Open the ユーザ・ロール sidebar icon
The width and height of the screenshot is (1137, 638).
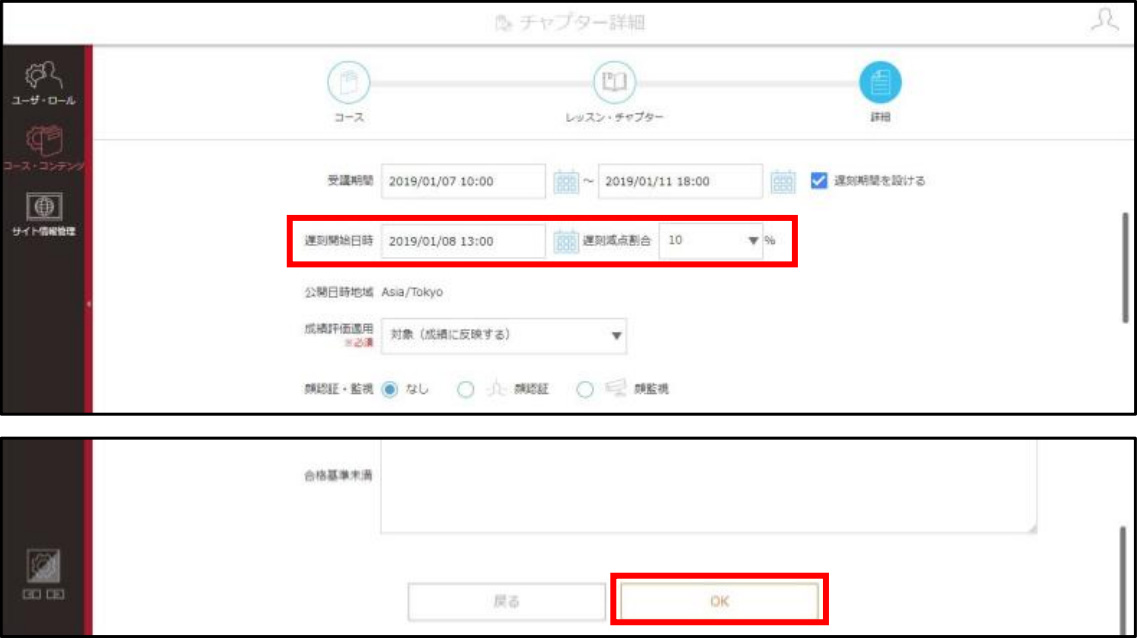pos(43,83)
